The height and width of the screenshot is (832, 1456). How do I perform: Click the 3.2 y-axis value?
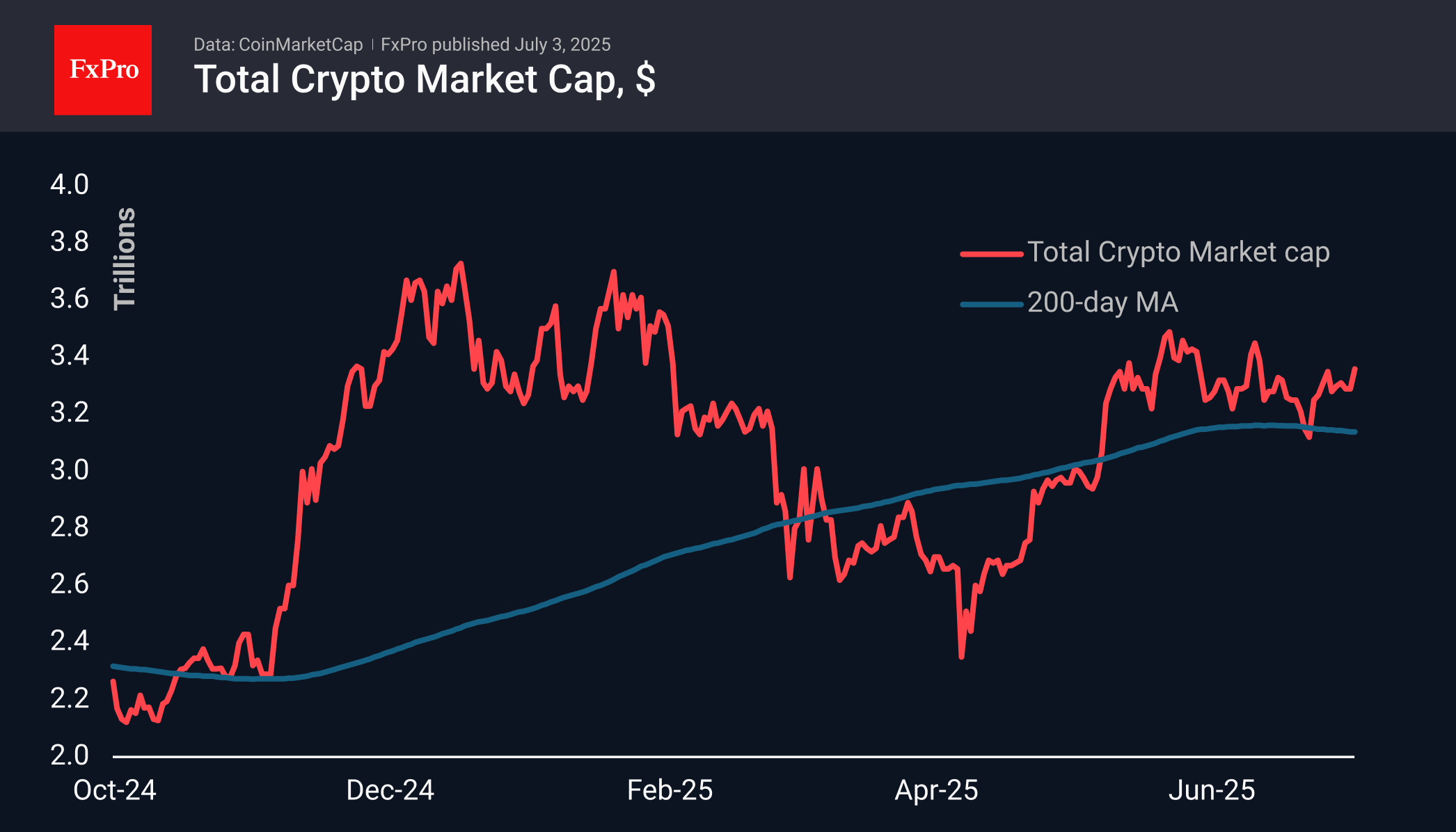click(x=70, y=413)
